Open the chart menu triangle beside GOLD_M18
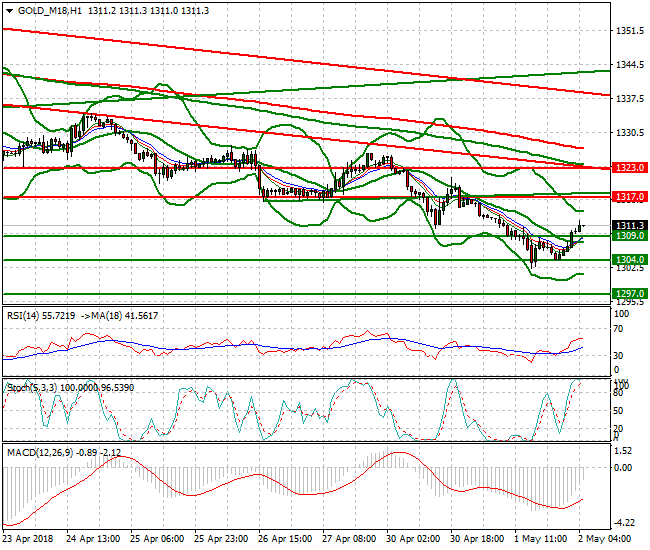The height and width of the screenshot is (550, 650). (9, 11)
